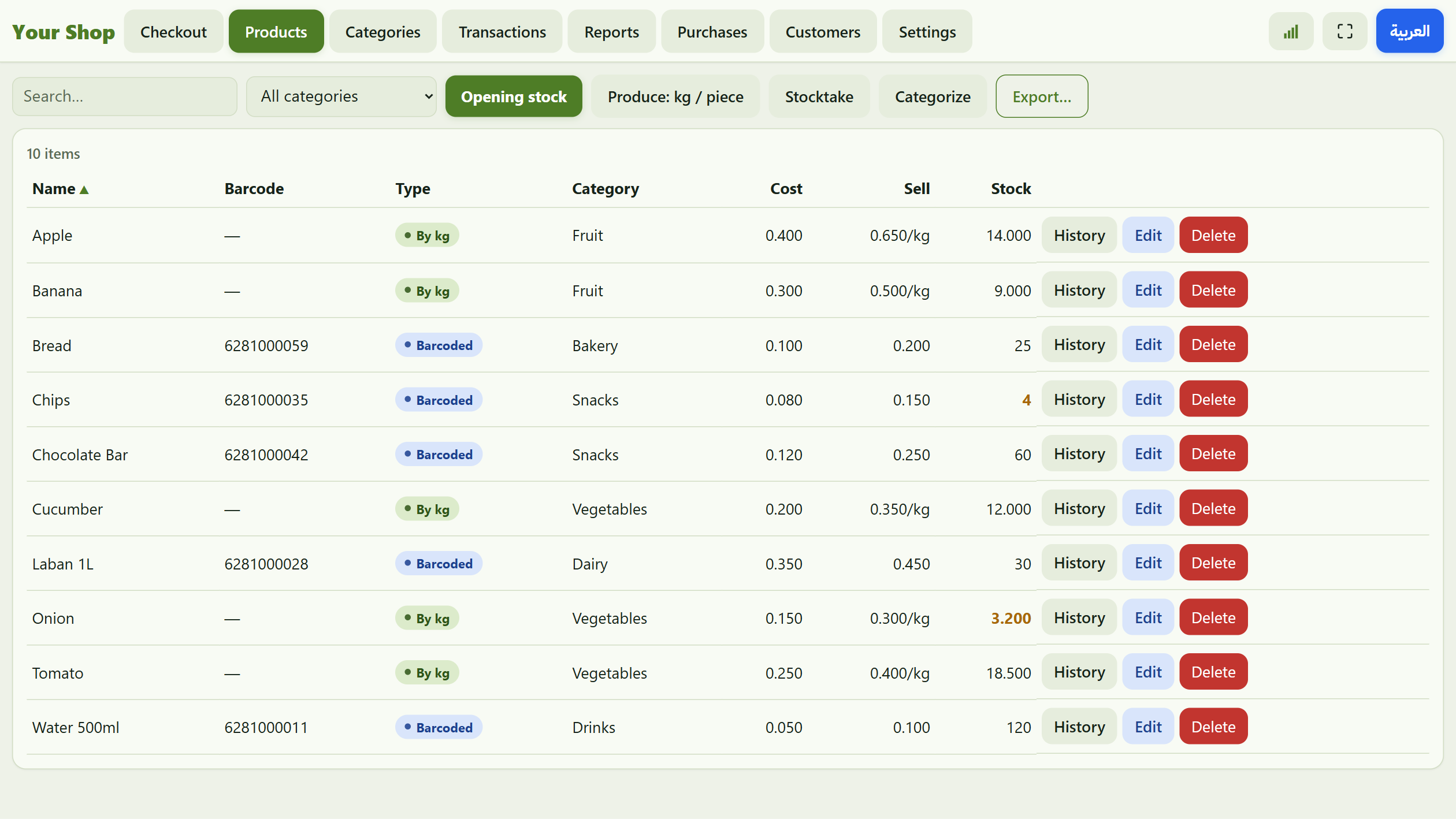Screen dimensions: 1456x819
Task: Click the Categorize button
Action: click(x=933, y=96)
